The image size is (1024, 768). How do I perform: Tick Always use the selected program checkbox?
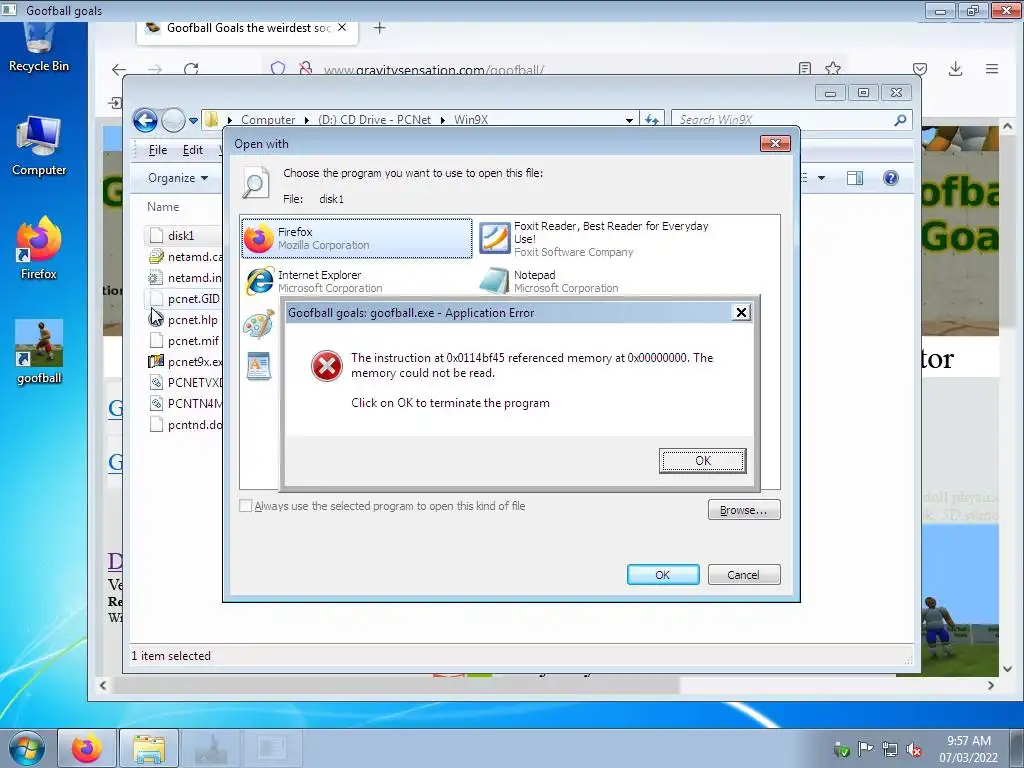[x=246, y=505]
